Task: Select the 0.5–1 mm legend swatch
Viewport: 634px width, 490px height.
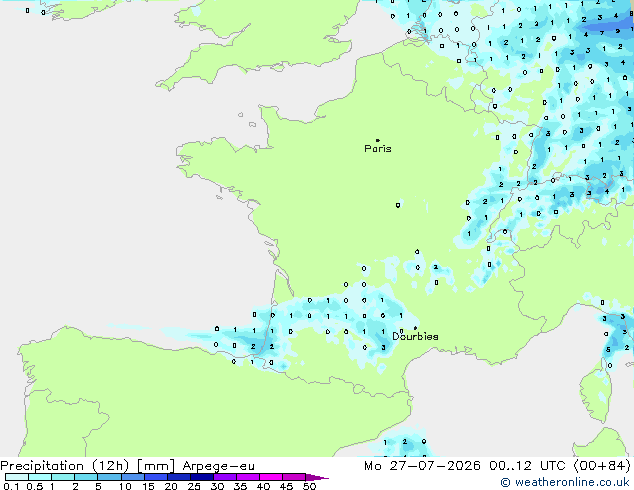Action: pos(40,477)
